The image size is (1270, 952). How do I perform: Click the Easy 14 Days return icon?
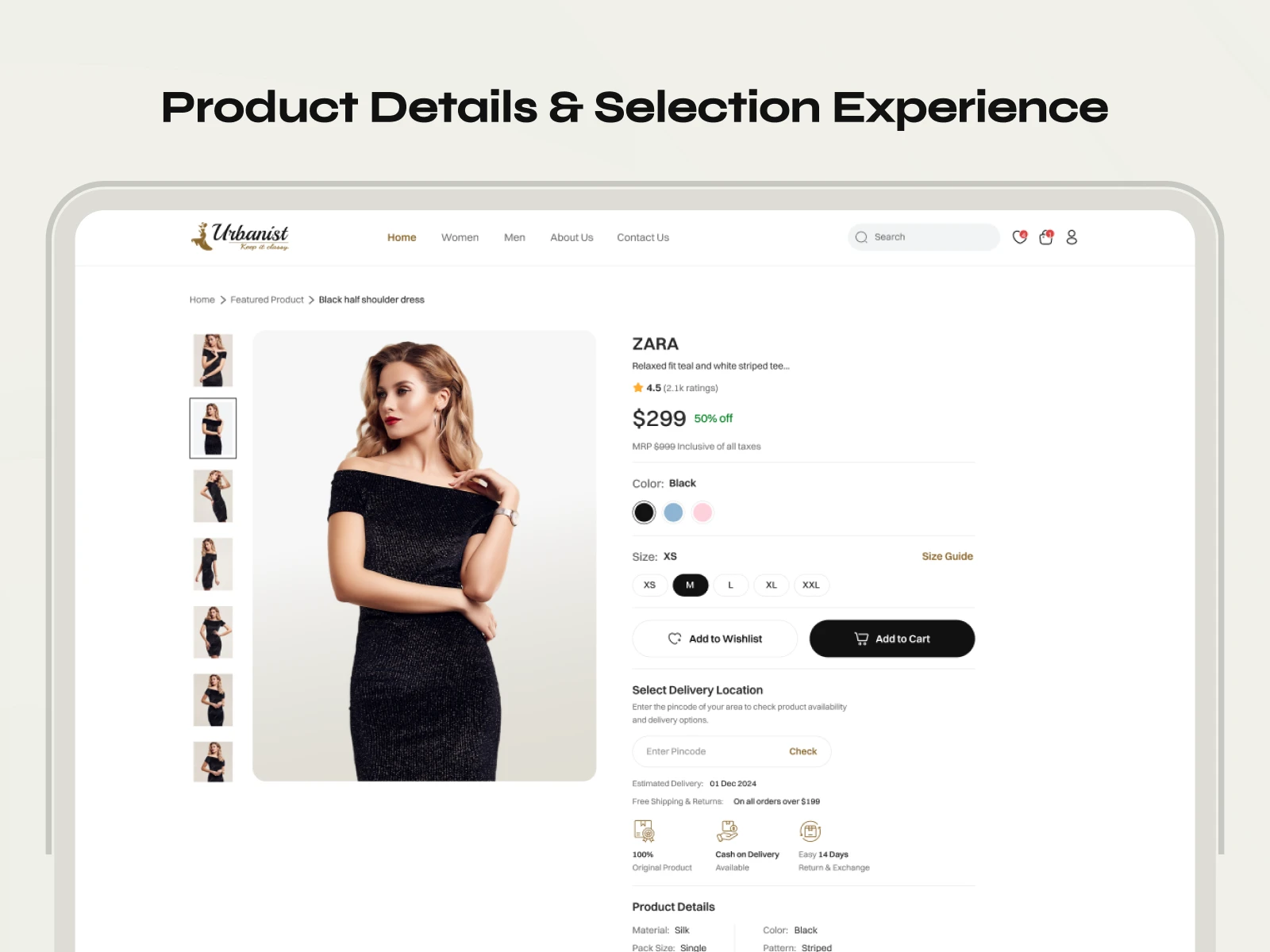[x=810, y=831]
